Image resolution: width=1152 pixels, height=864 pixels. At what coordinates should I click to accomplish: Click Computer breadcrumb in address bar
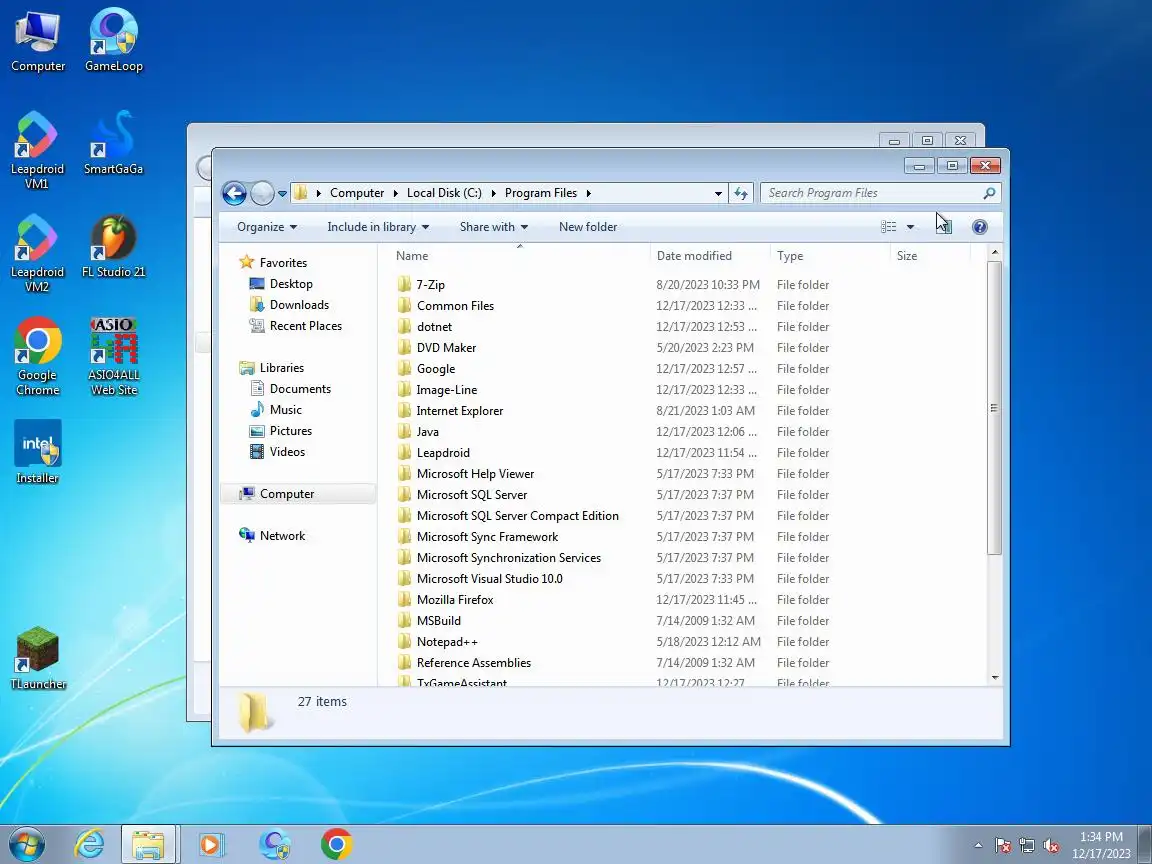coord(357,193)
